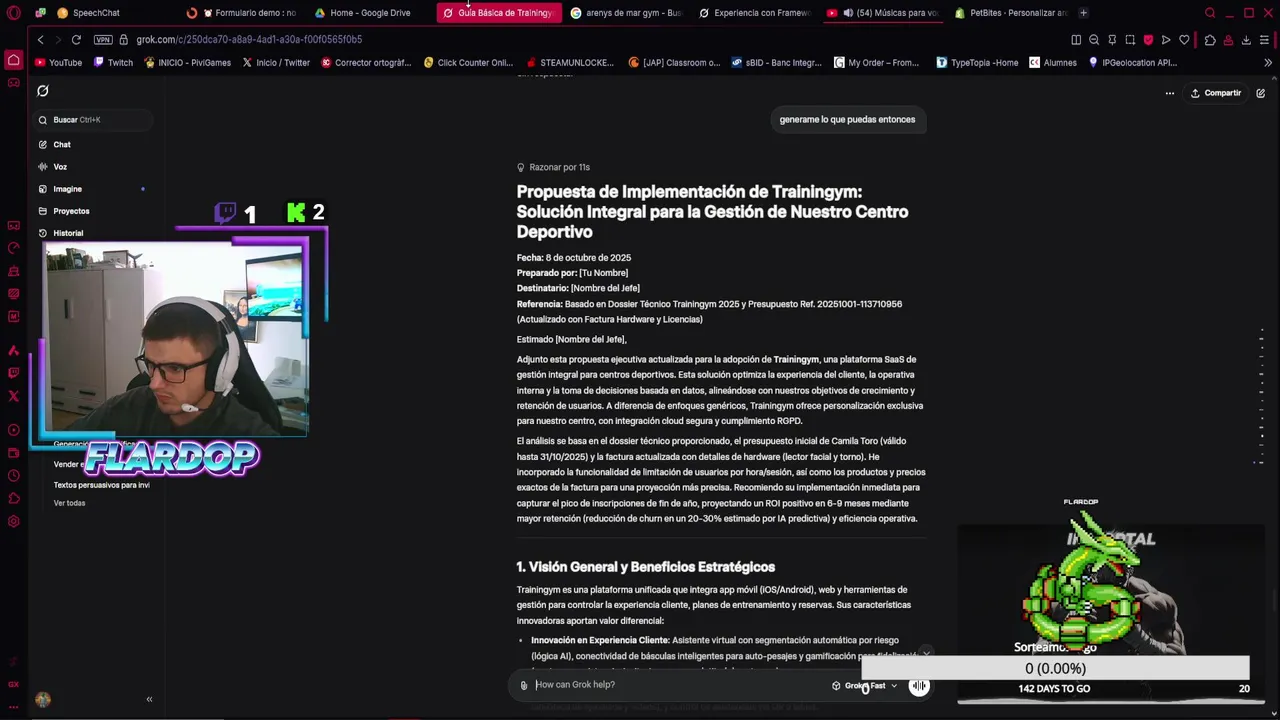Open the user profile avatar at sidebar bottom
Screen dimensions: 1280x720
pyautogui.click(x=43, y=700)
